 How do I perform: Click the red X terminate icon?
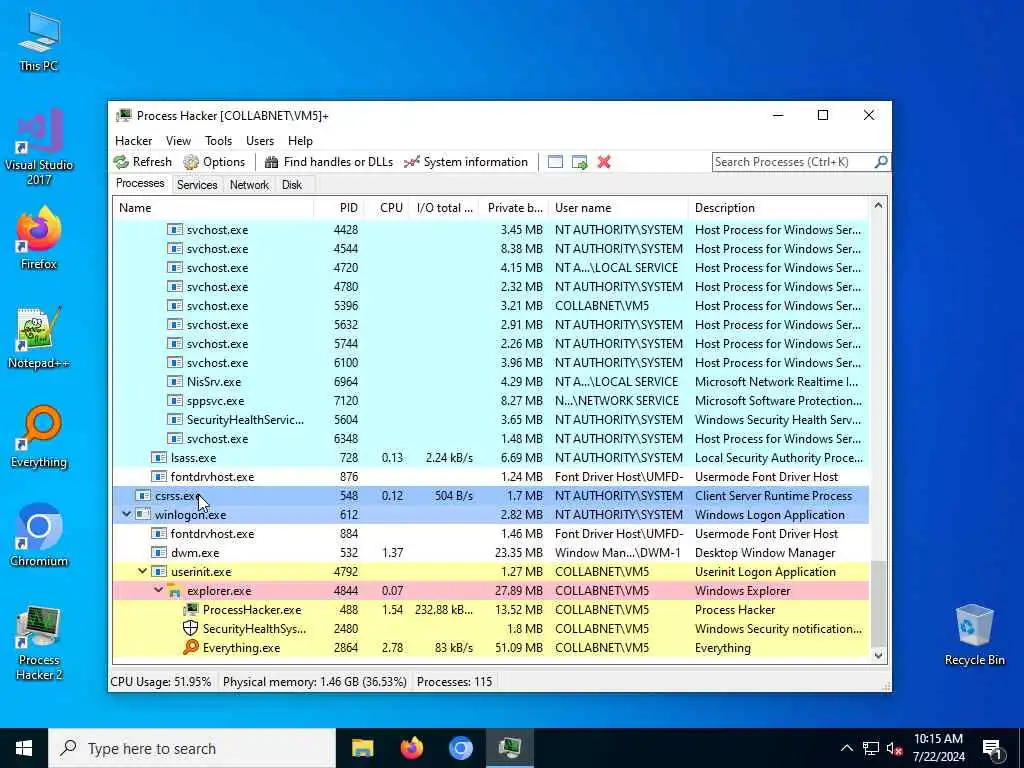[x=604, y=162]
